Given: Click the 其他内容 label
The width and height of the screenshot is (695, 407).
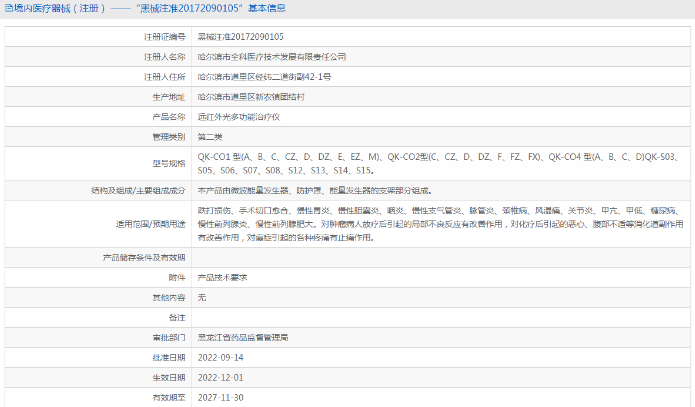Looking at the screenshot, I should [x=168, y=297].
